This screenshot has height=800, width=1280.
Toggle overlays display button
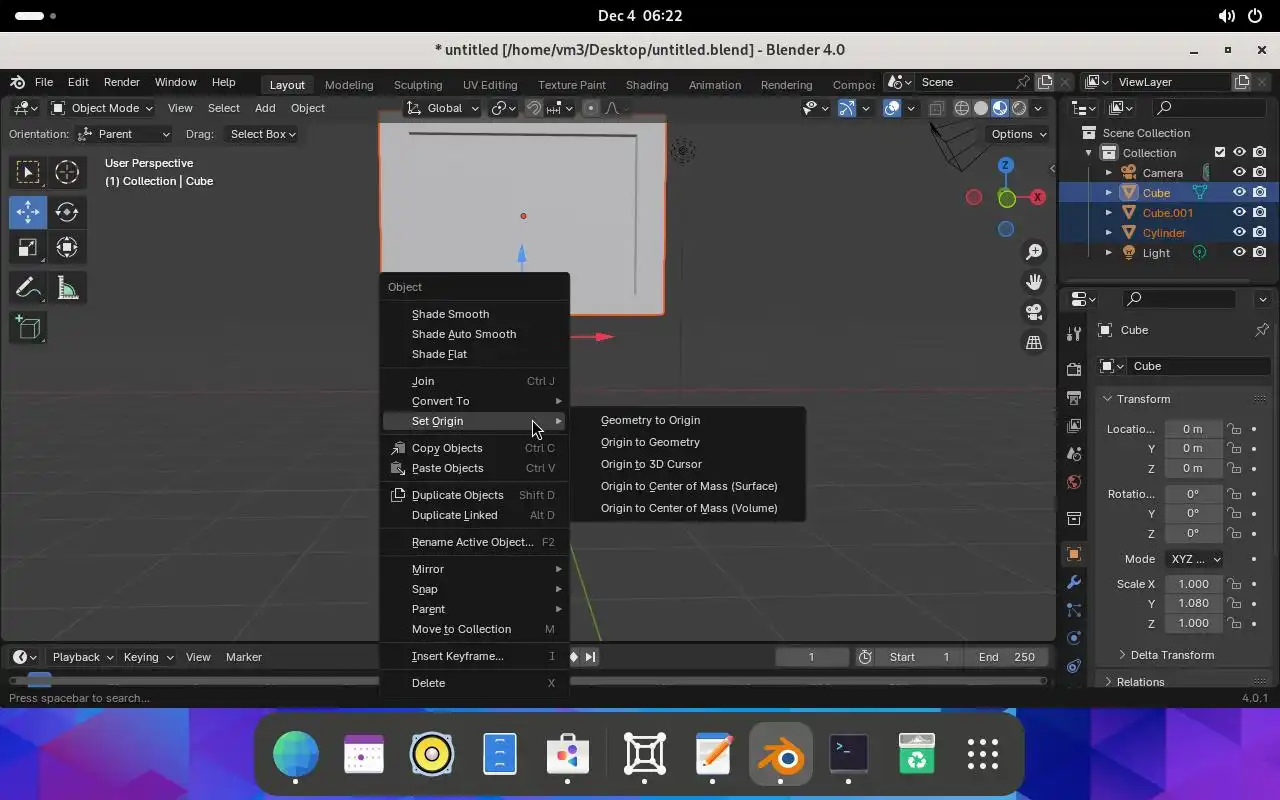892,108
